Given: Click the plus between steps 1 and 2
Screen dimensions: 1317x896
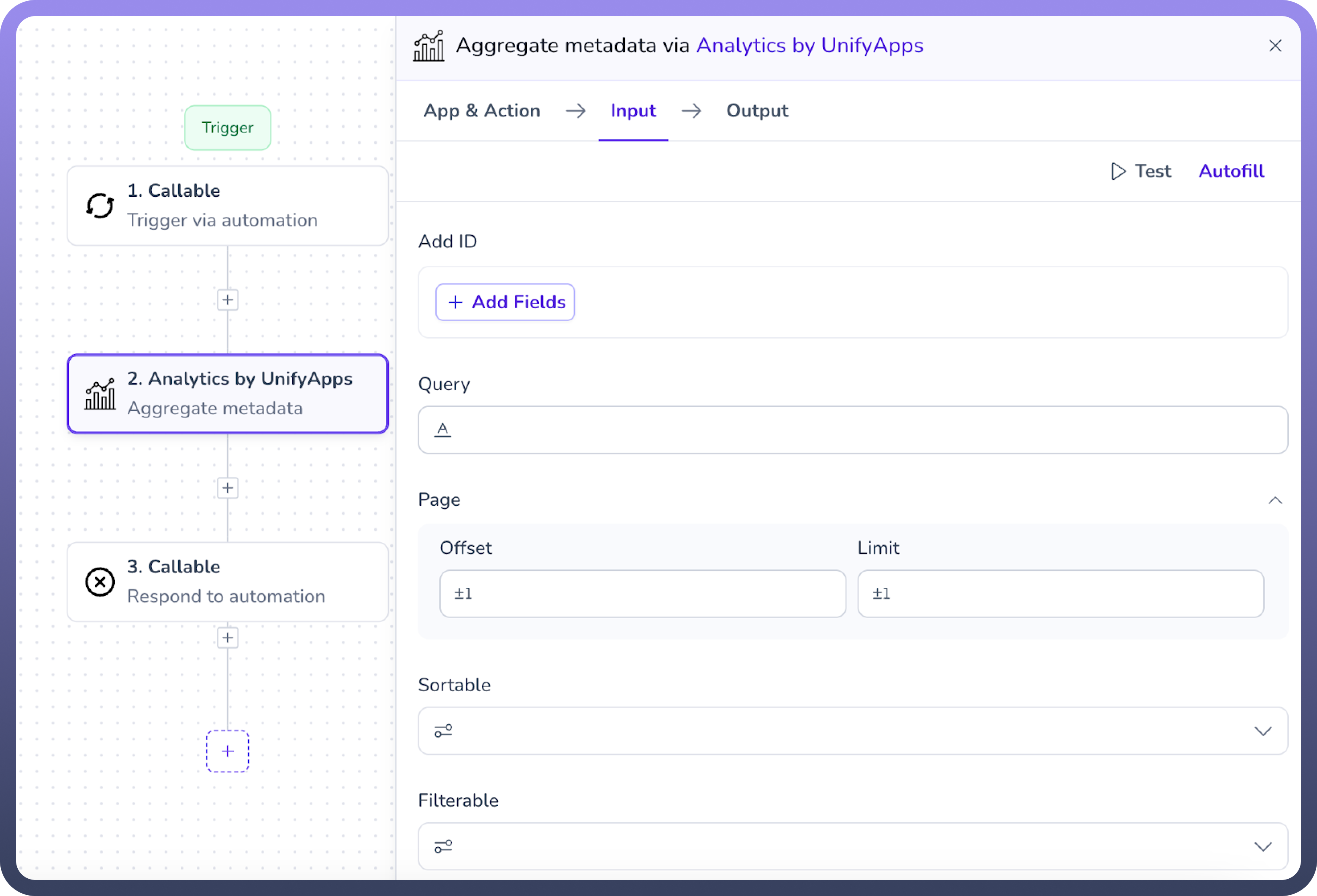Looking at the screenshot, I should coord(228,300).
